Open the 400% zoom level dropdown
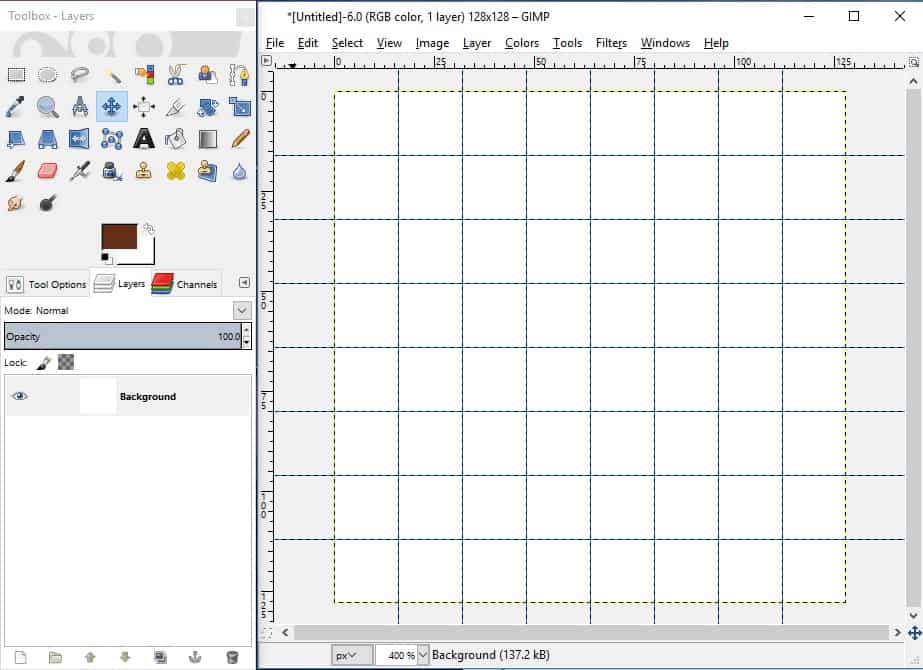 [x=423, y=655]
